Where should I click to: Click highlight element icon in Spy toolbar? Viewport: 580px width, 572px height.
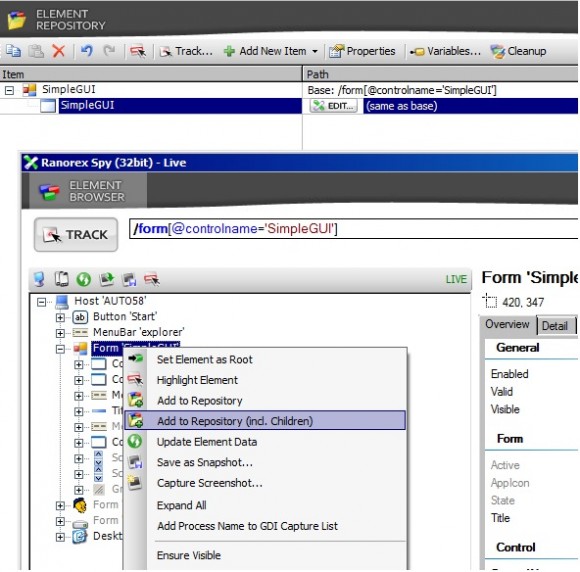pos(152,279)
